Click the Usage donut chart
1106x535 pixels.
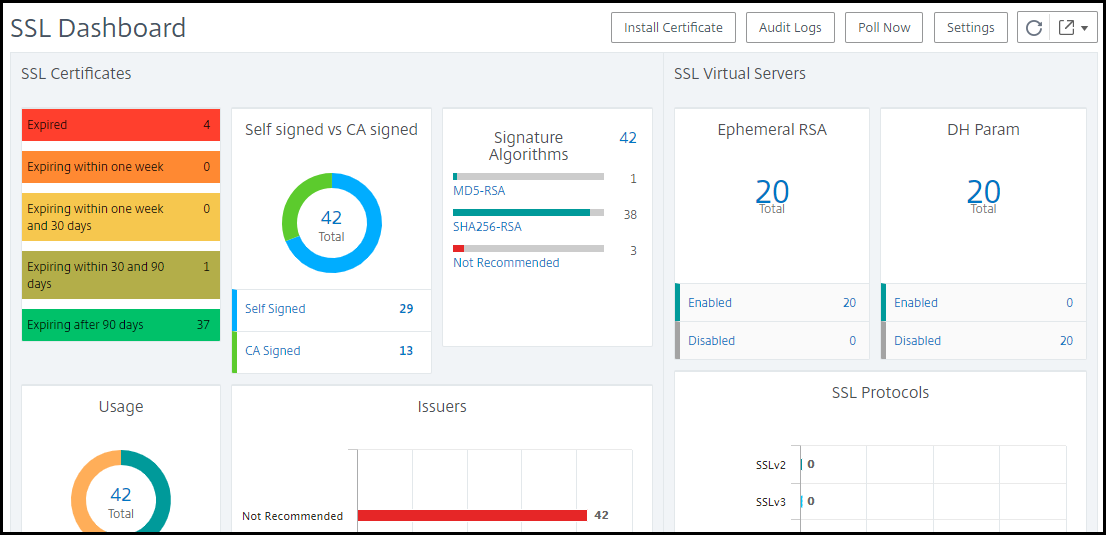121,492
